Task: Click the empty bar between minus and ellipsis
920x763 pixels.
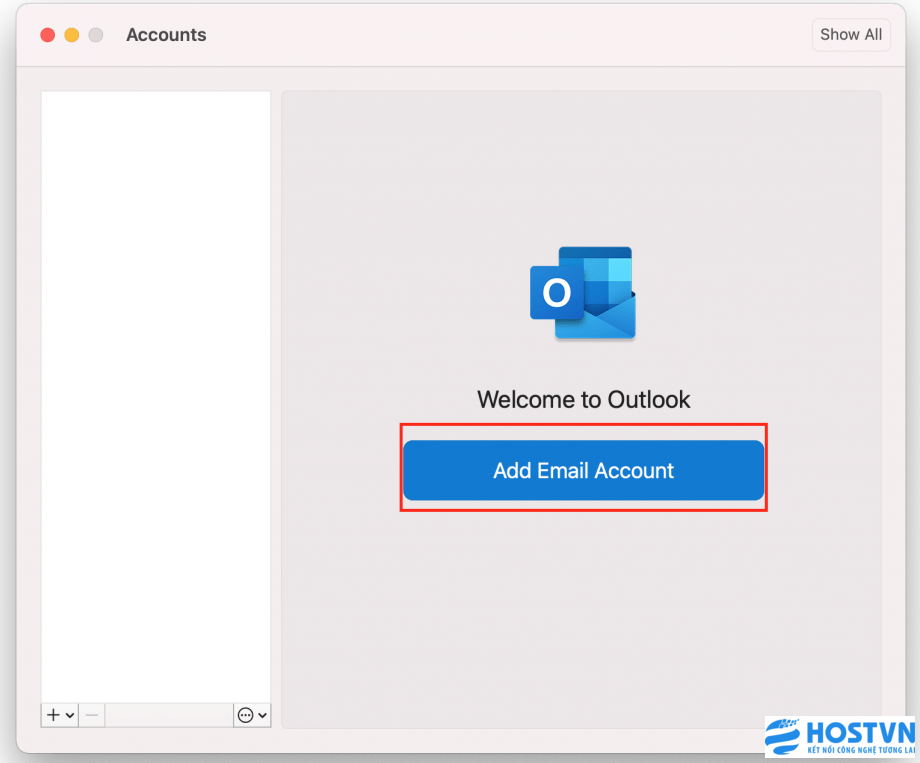Action: [168, 715]
